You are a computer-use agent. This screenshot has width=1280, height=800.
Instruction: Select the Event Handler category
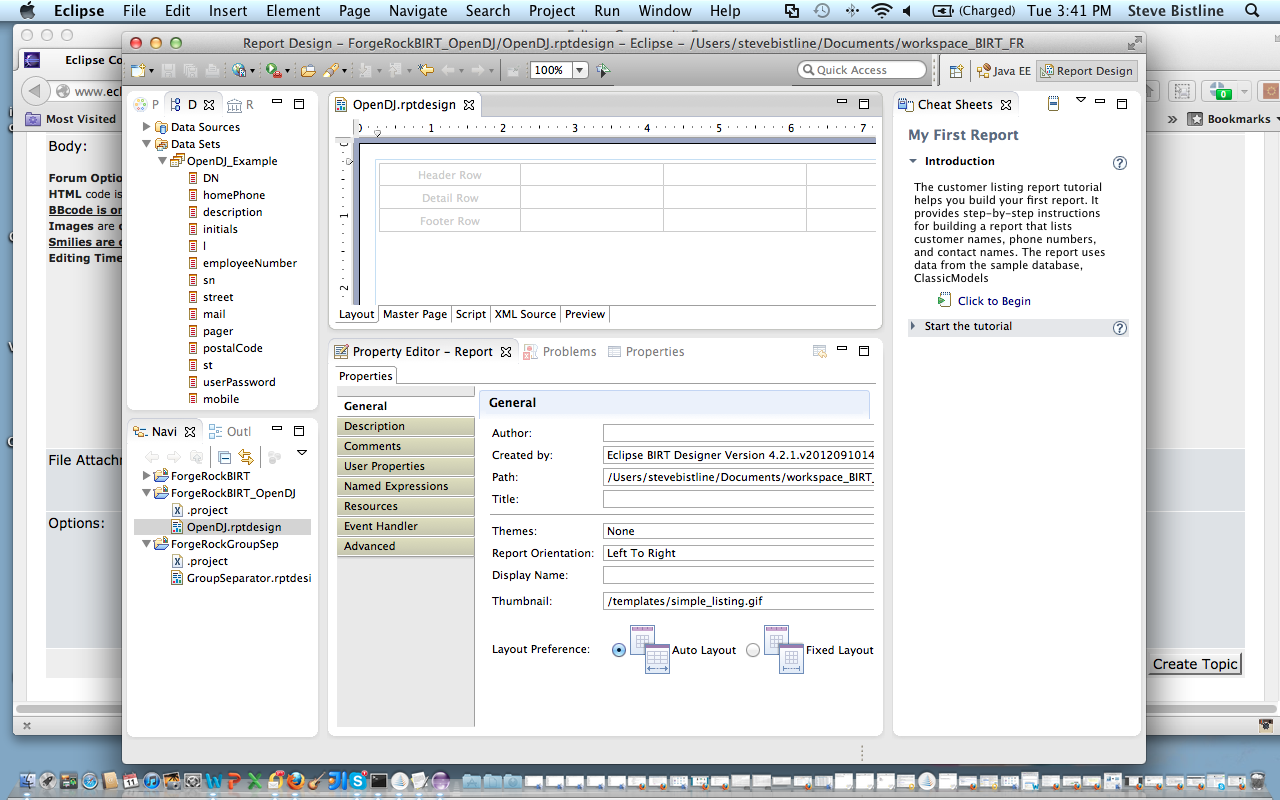tap(406, 526)
